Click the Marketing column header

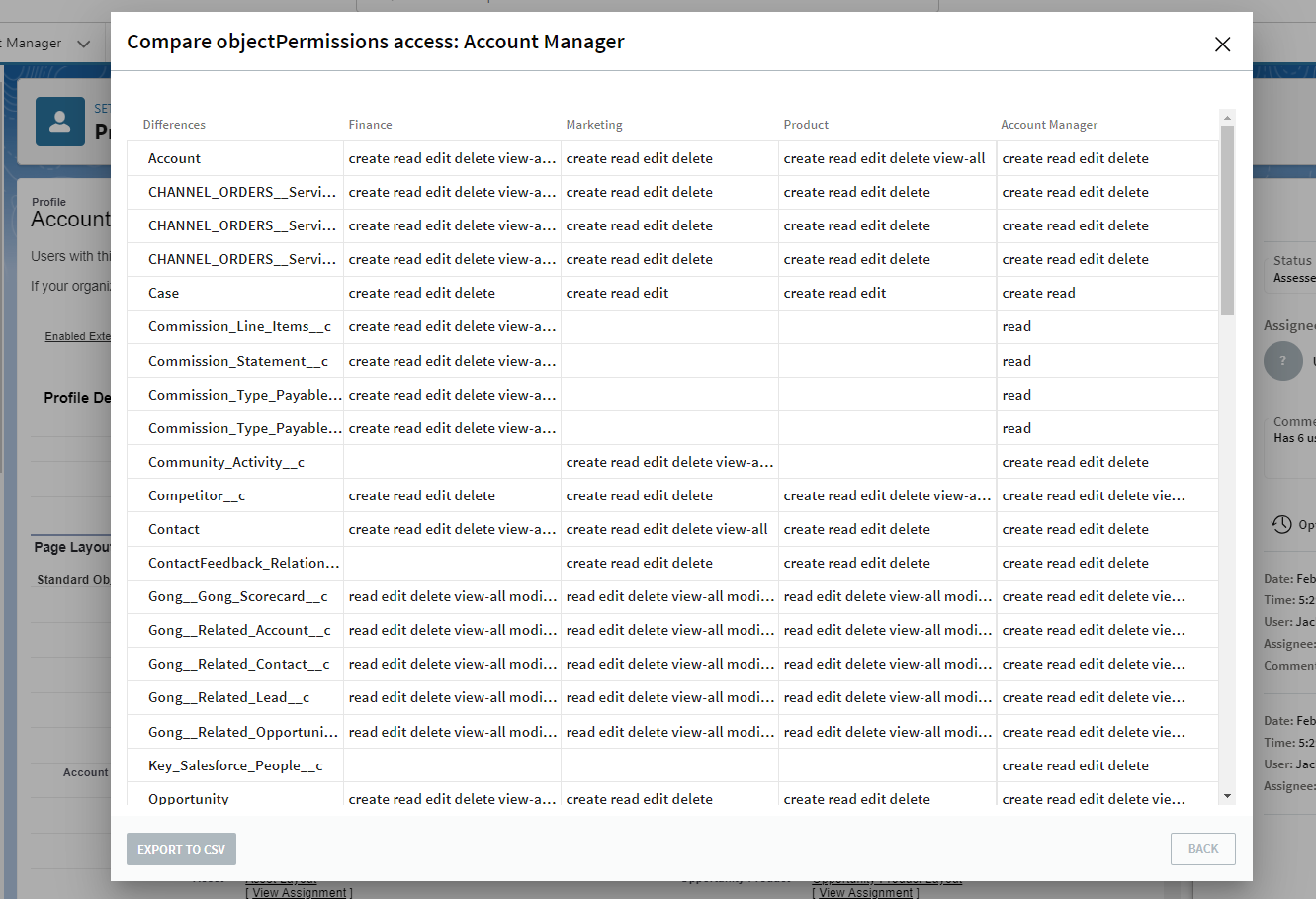point(593,124)
